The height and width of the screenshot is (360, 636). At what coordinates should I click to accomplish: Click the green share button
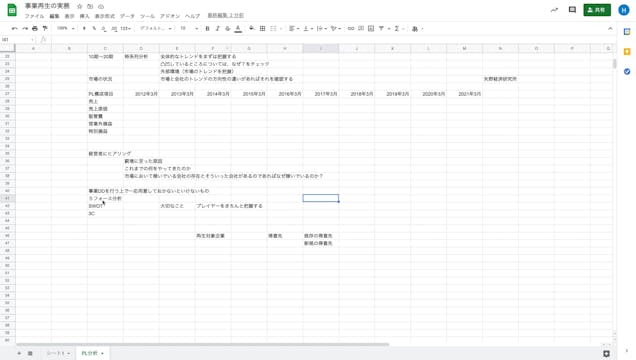click(x=597, y=10)
